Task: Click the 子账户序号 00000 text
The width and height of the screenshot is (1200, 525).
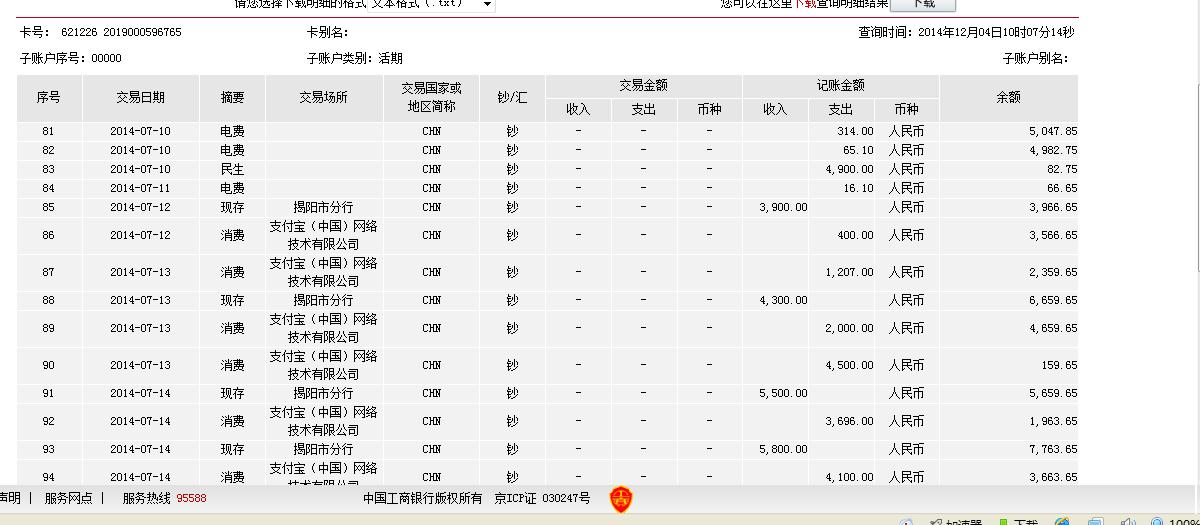Action: click(70, 59)
